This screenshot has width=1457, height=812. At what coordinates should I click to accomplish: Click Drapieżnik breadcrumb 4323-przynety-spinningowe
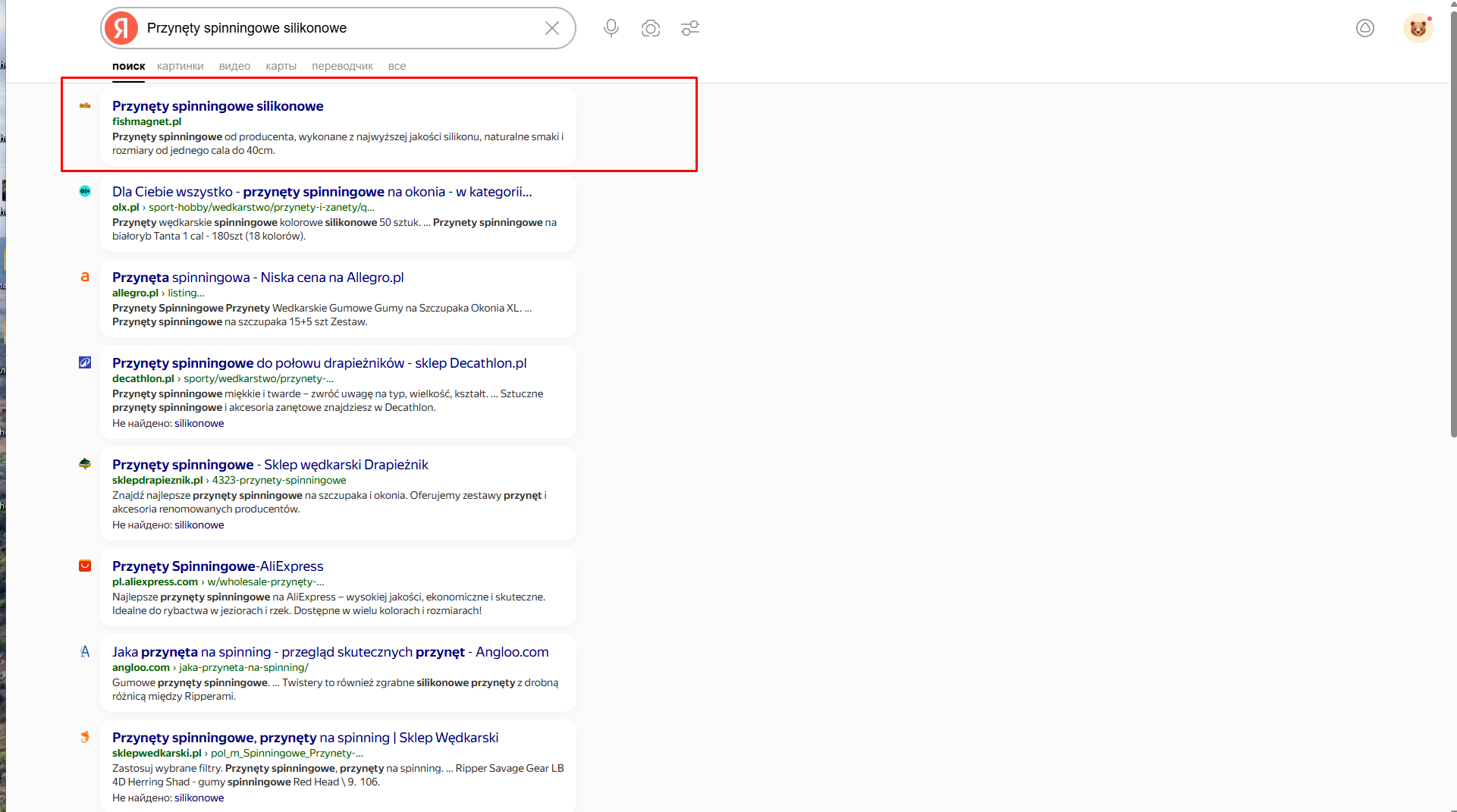point(279,480)
